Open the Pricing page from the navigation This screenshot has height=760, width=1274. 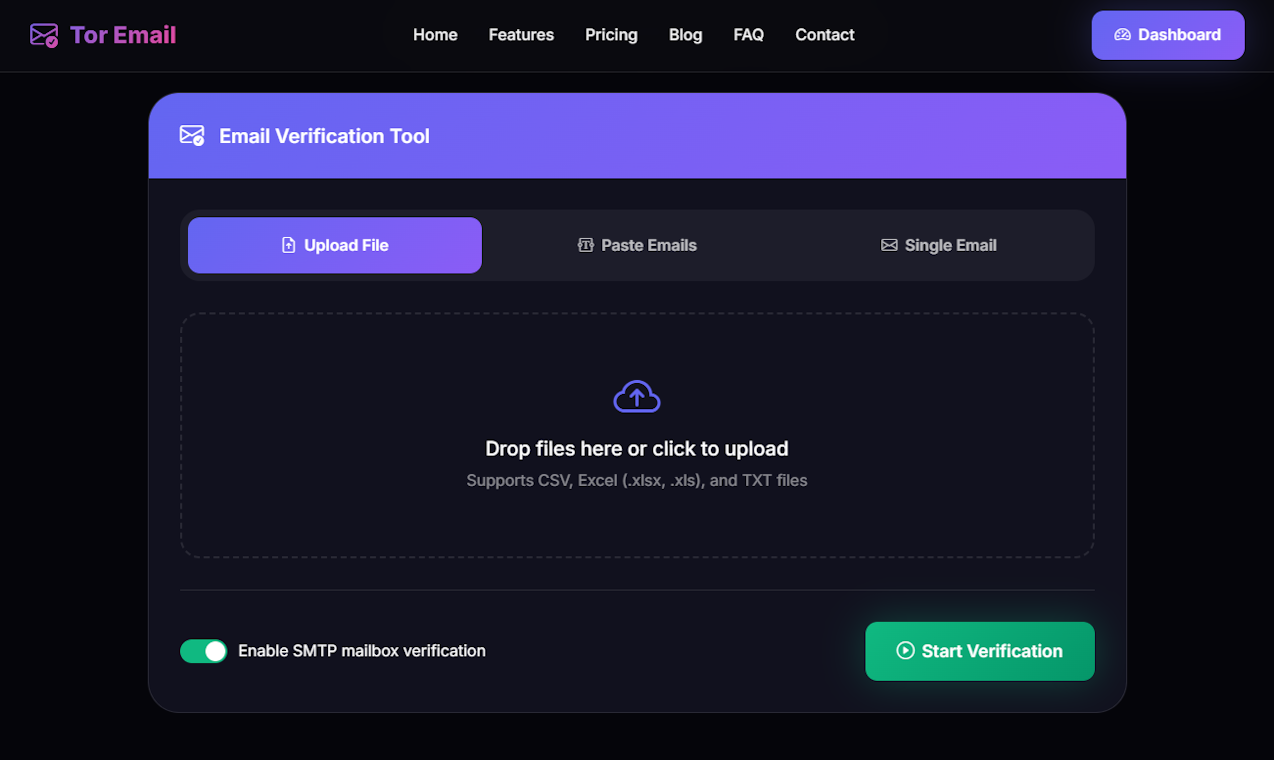pyautogui.click(x=611, y=34)
